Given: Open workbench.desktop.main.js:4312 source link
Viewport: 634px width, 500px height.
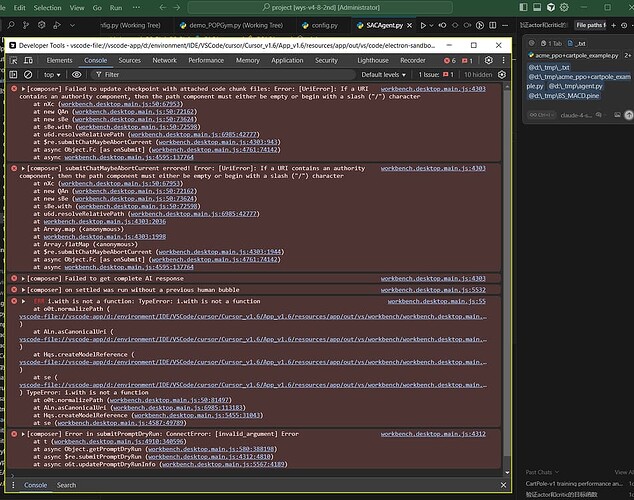Looking at the screenshot, I should coord(433,434).
